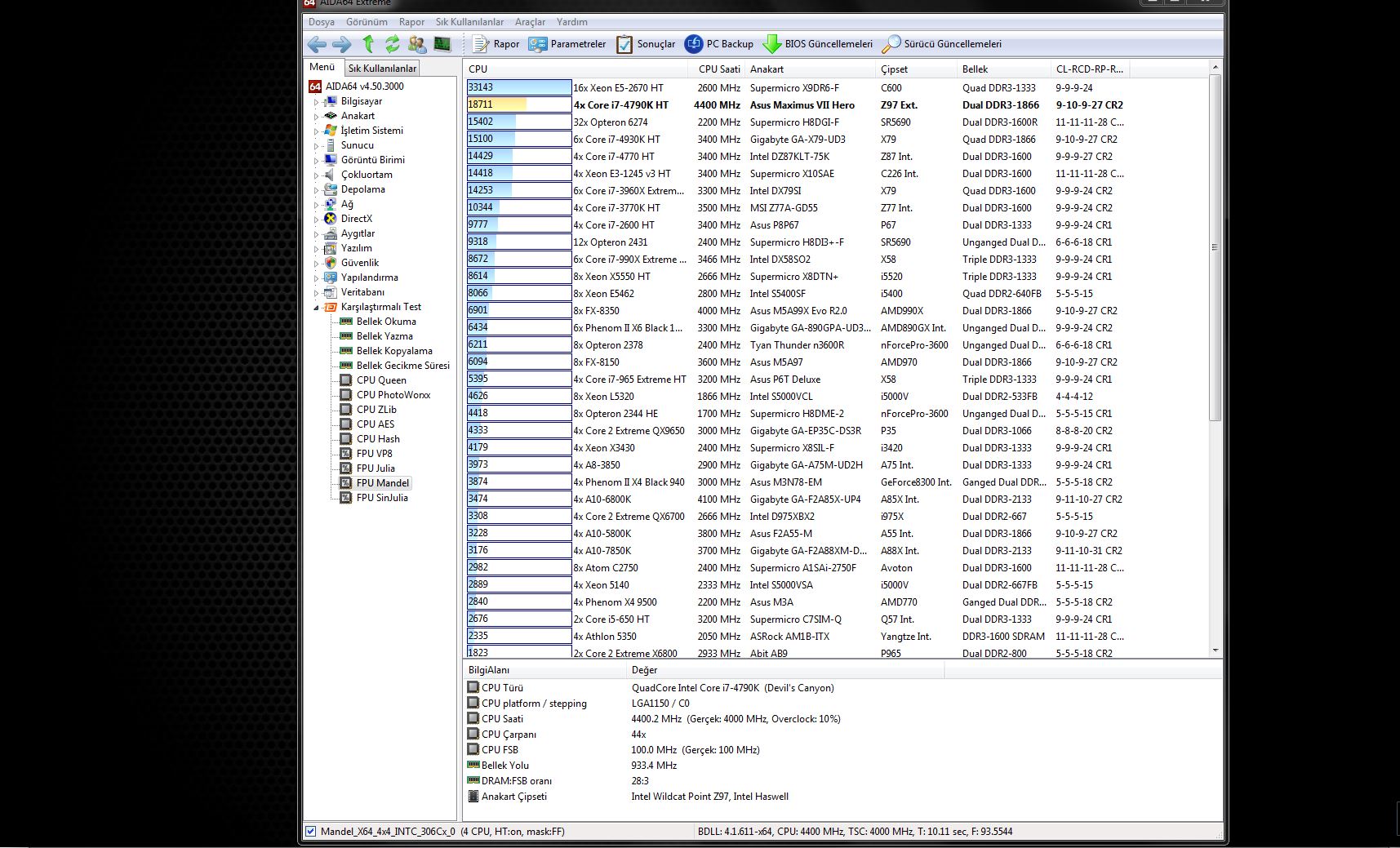Click the green up arrow icon

368,44
